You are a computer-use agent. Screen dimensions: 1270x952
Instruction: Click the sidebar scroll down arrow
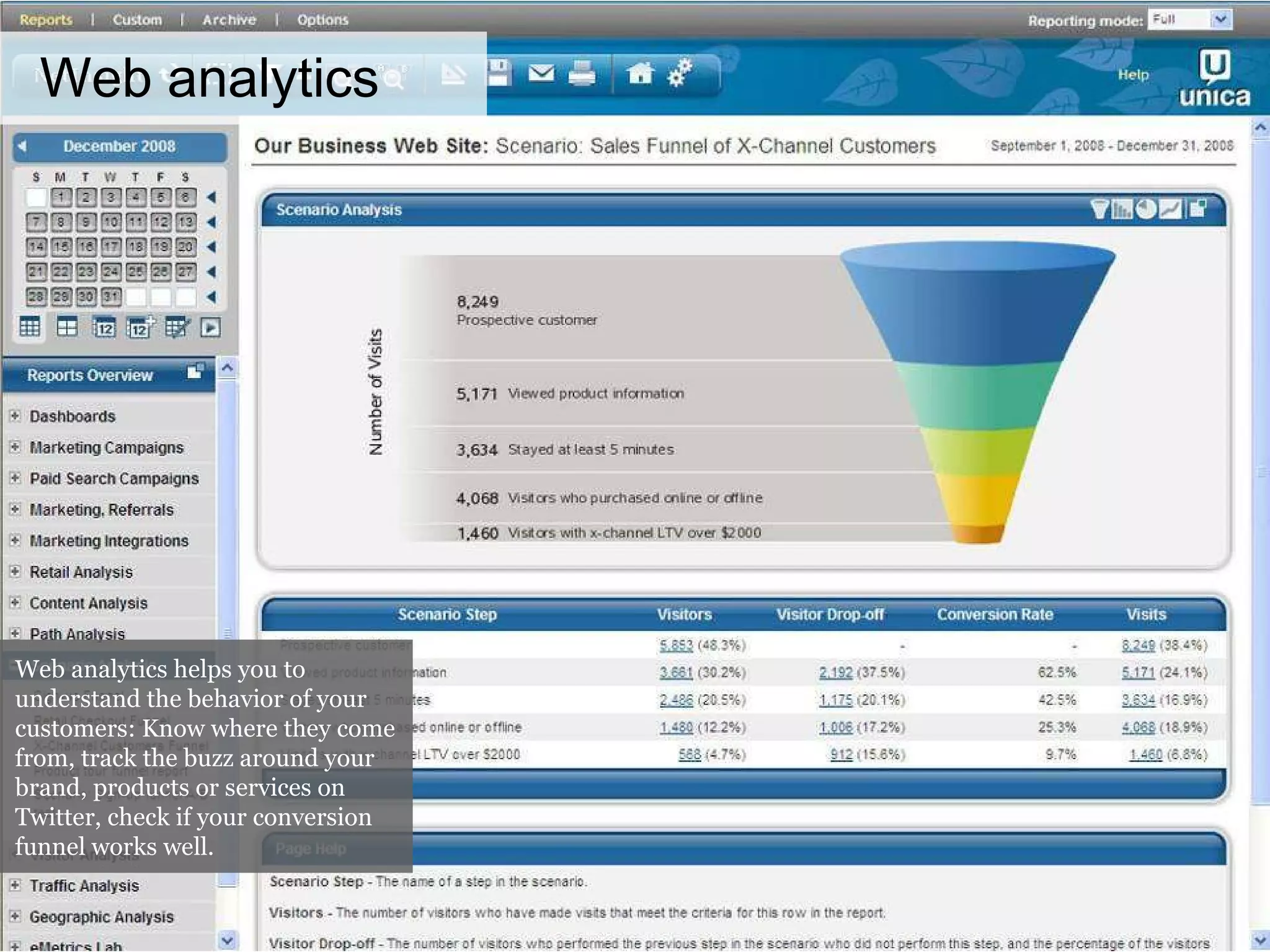[x=227, y=941]
